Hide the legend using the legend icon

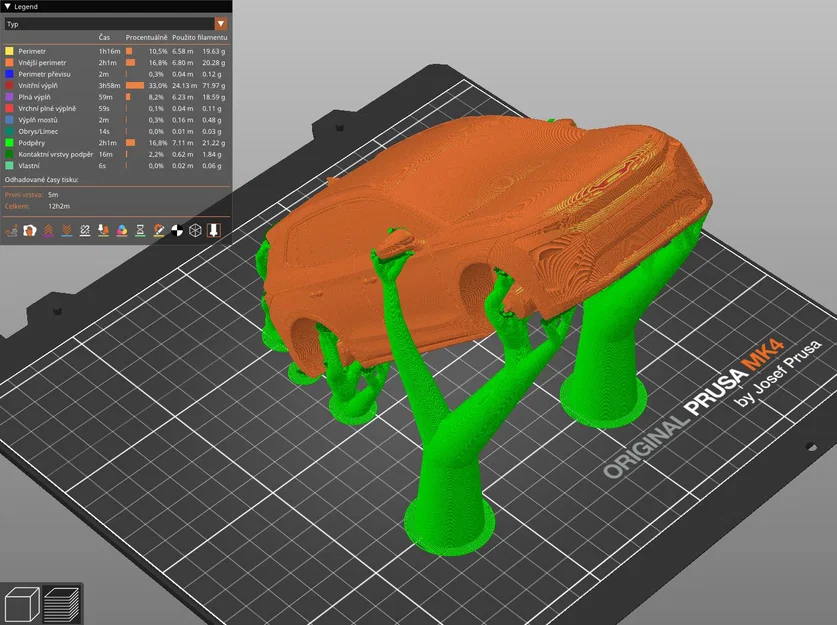click(x=214, y=230)
